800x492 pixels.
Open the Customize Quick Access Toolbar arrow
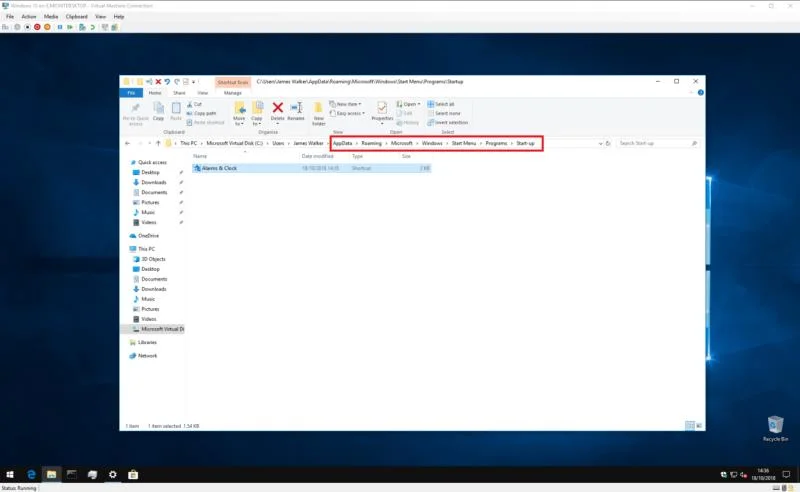194,82
